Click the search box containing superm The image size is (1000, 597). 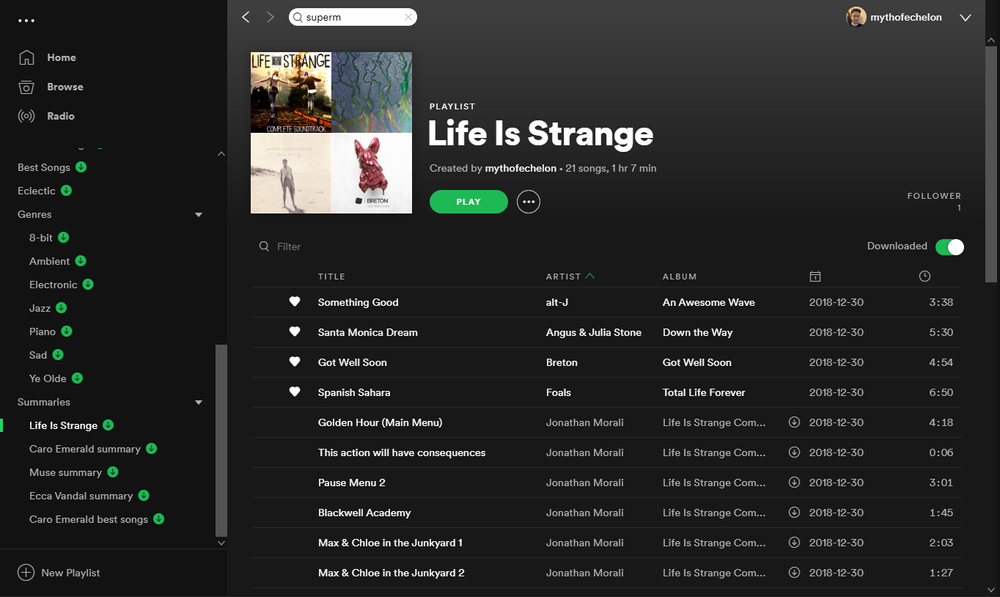click(353, 17)
